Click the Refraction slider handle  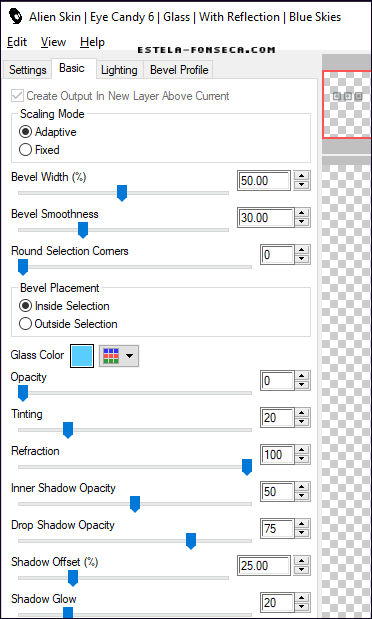(x=247, y=467)
